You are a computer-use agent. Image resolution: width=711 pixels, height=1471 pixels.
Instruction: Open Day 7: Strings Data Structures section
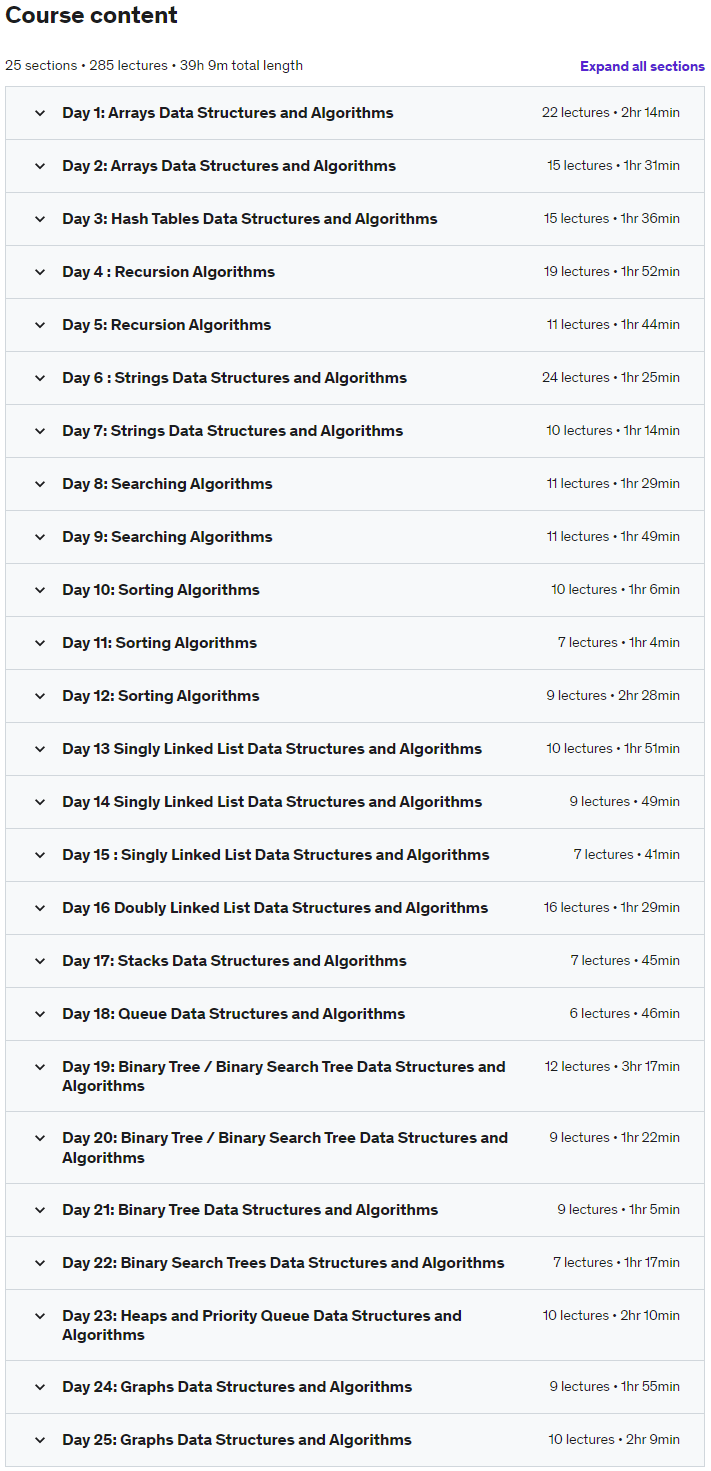click(x=233, y=431)
